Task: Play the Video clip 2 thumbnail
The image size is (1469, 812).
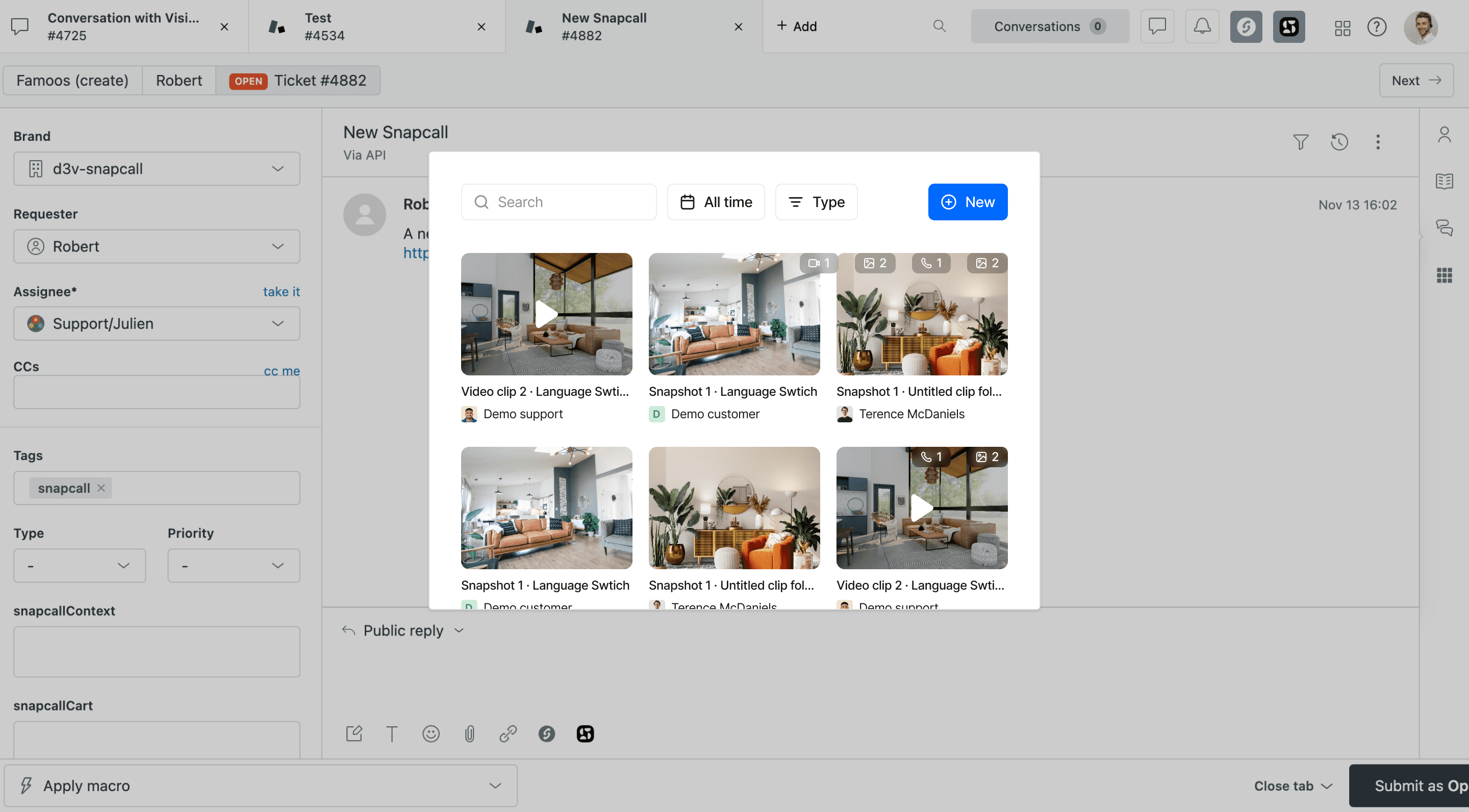Action: click(546, 314)
